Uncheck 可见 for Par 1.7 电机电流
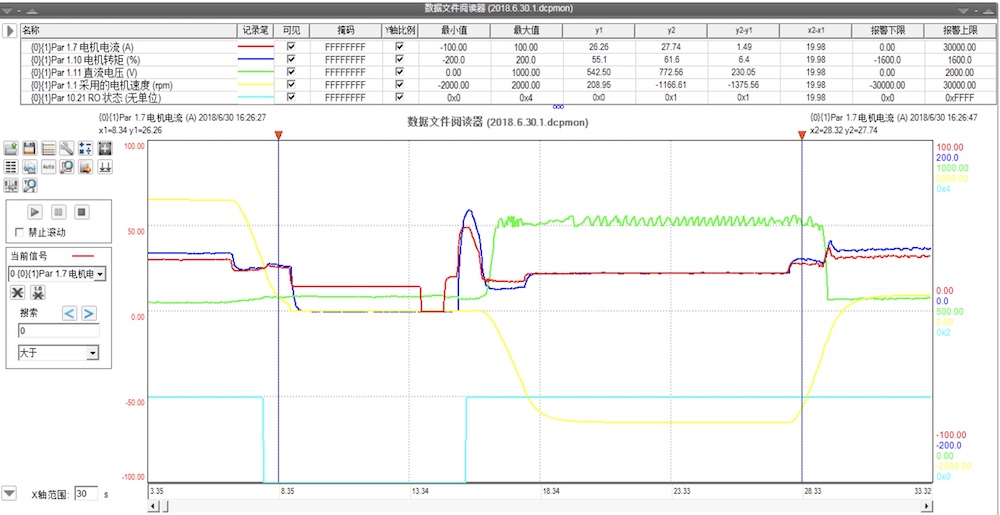1000x515 pixels. 291,46
